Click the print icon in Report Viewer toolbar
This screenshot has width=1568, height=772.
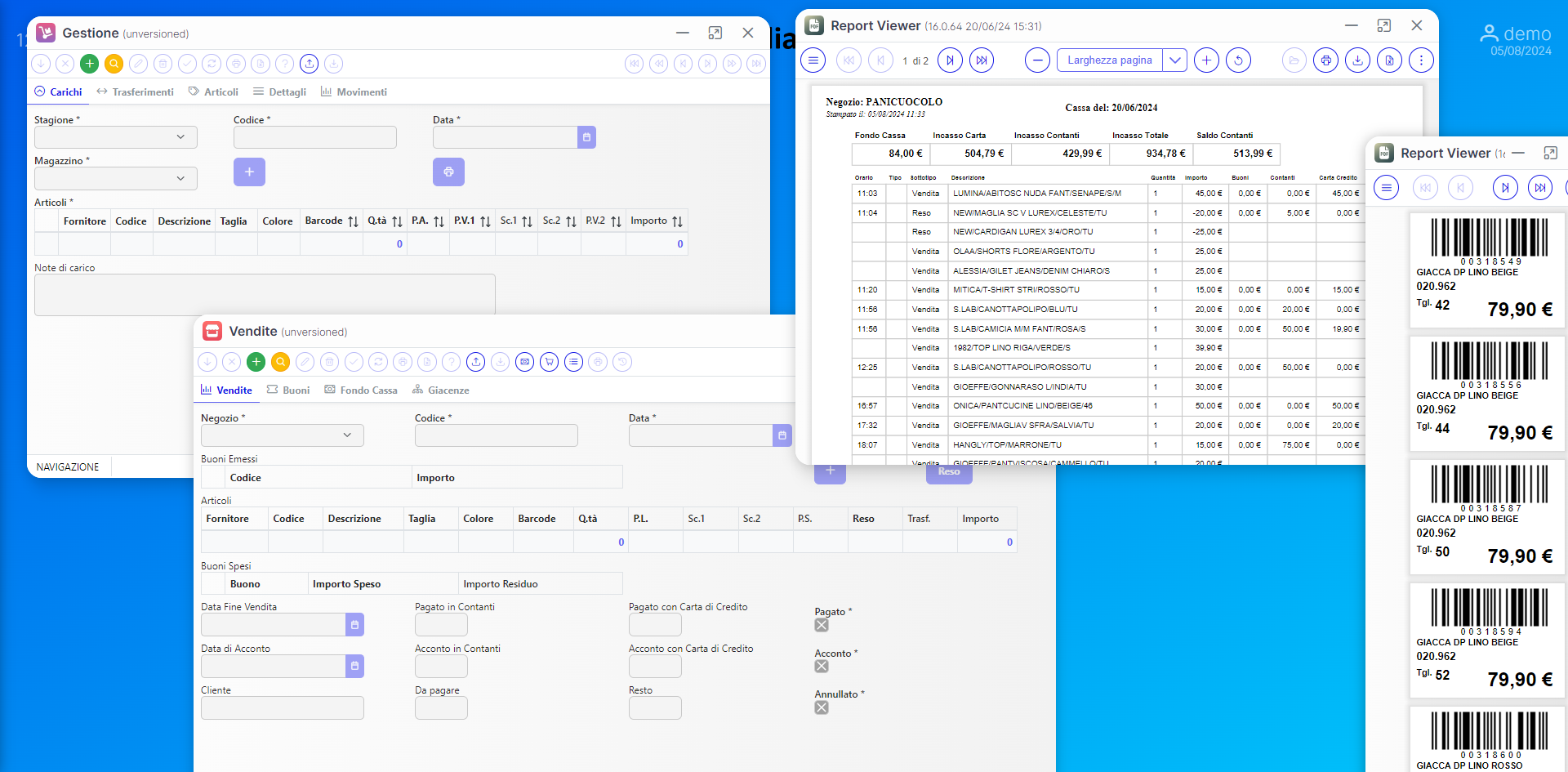tap(1326, 60)
